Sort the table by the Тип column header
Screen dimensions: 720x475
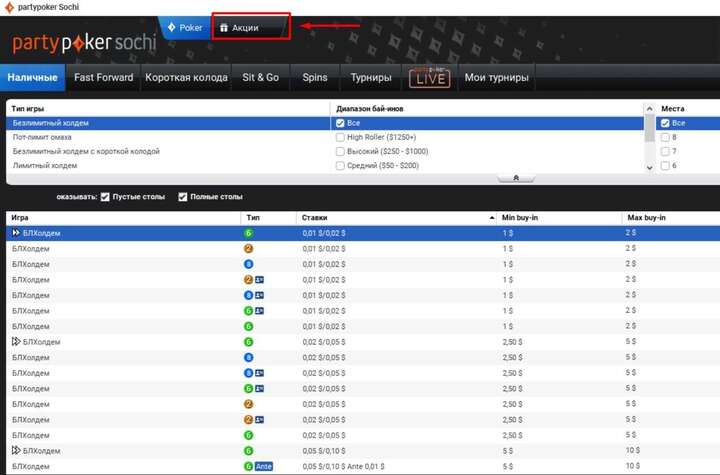coord(269,218)
